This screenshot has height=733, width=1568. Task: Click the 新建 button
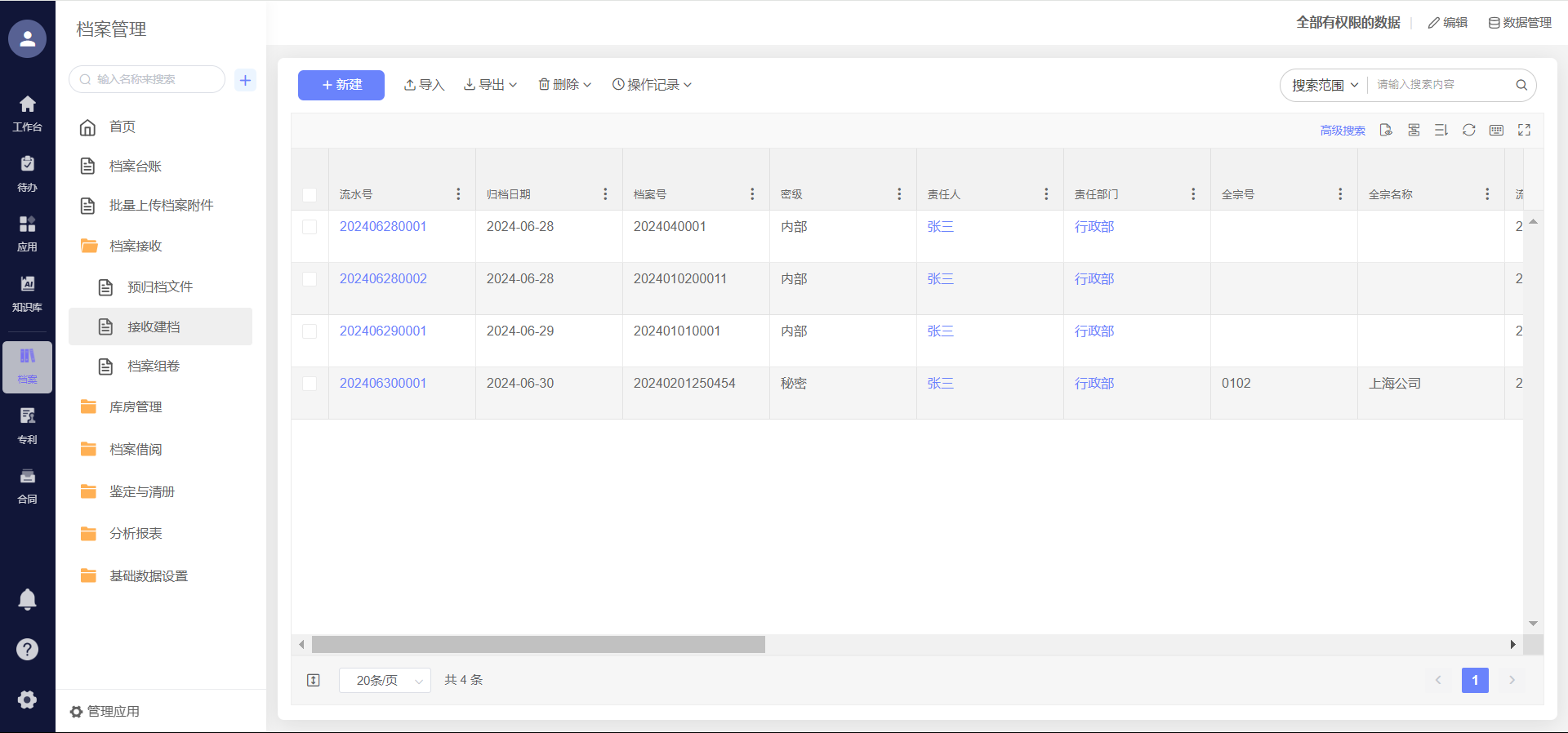[341, 85]
